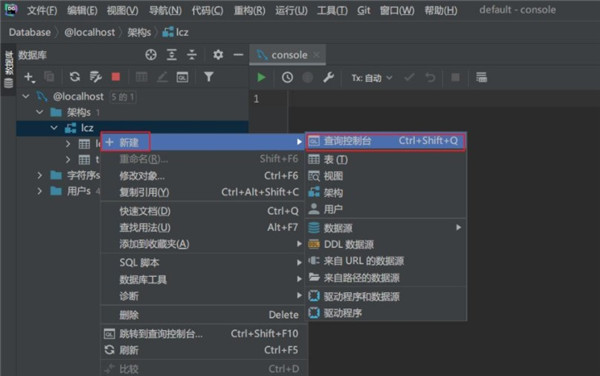The width and height of the screenshot is (600, 376).
Task: Click the locate-in-tree crosshair icon
Action: click(x=151, y=55)
